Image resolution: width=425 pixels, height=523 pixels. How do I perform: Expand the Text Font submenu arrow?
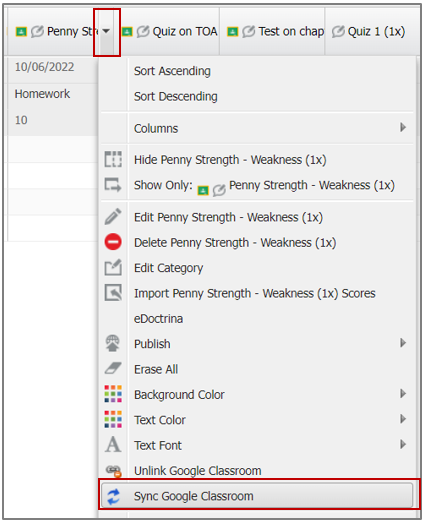pos(403,444)
